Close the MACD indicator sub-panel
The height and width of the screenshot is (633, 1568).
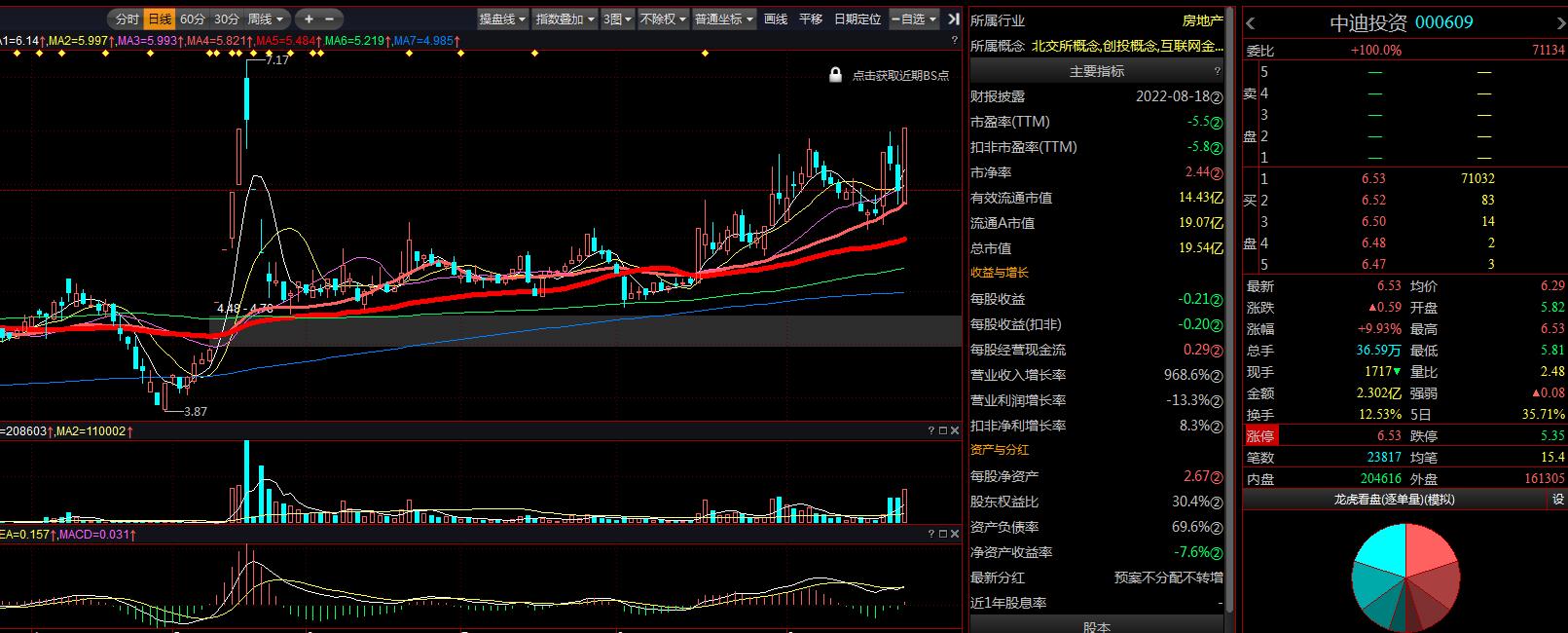954,535
